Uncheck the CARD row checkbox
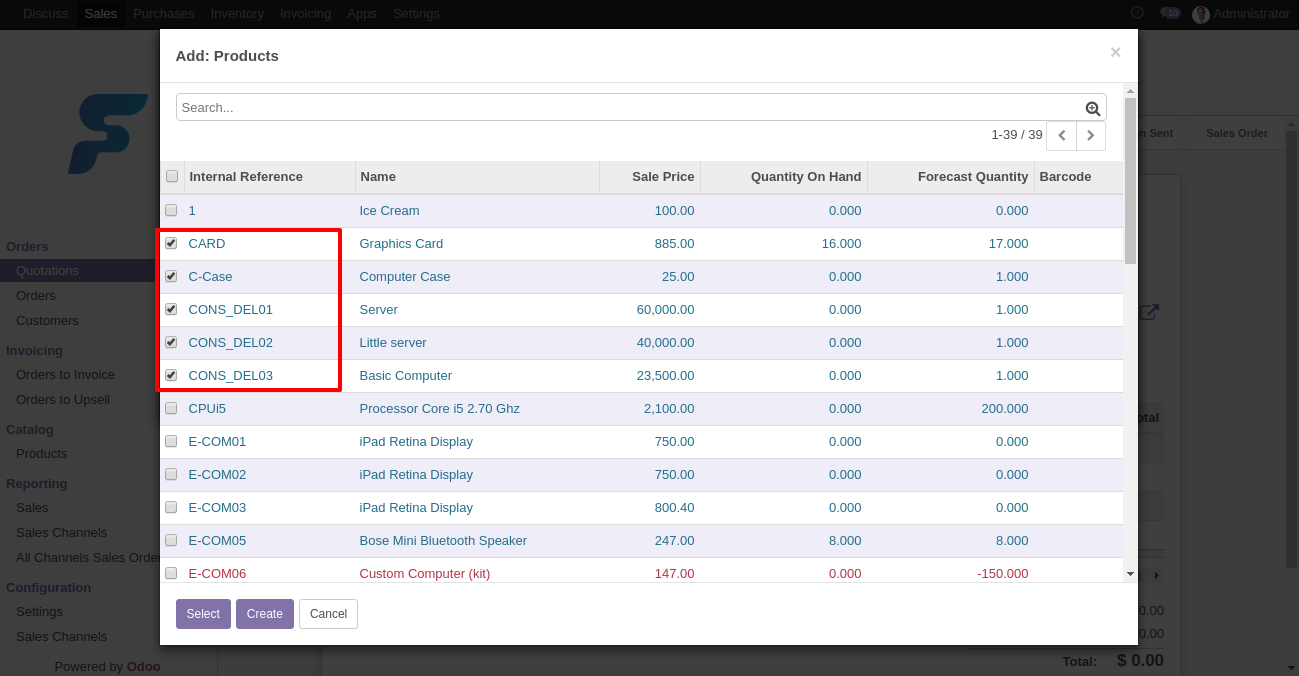Image resolution: width=1299 pixels, height=676 pixels. tap(171, 243)
